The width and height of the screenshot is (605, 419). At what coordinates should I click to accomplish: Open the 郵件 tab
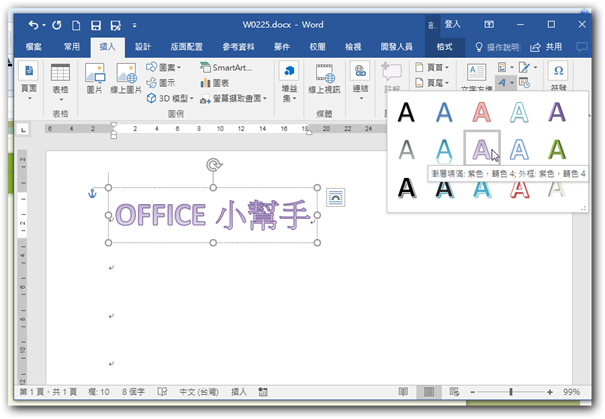coord(282,47)
